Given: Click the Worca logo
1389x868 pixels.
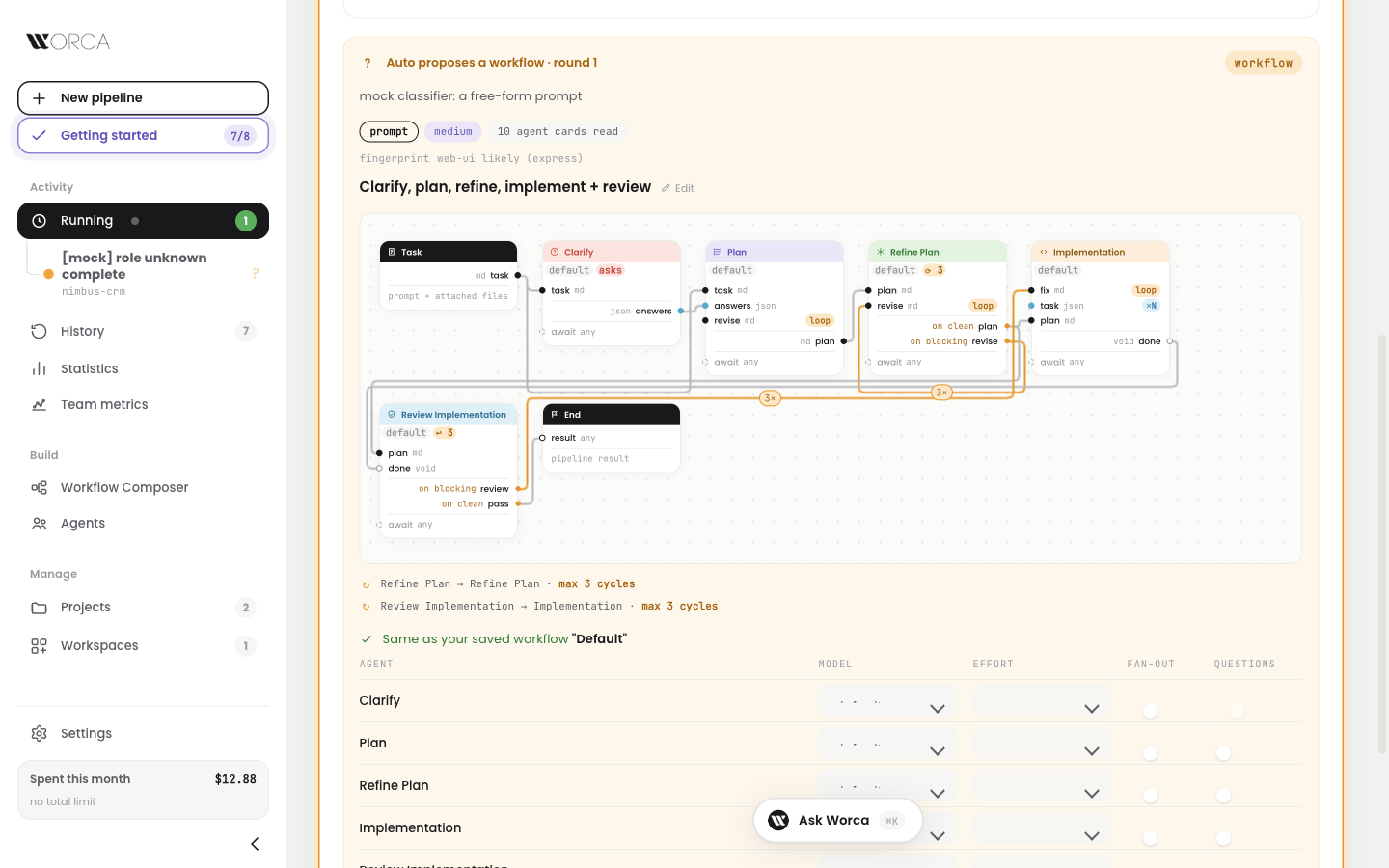Looking at the screenshot, I should 68,41.
